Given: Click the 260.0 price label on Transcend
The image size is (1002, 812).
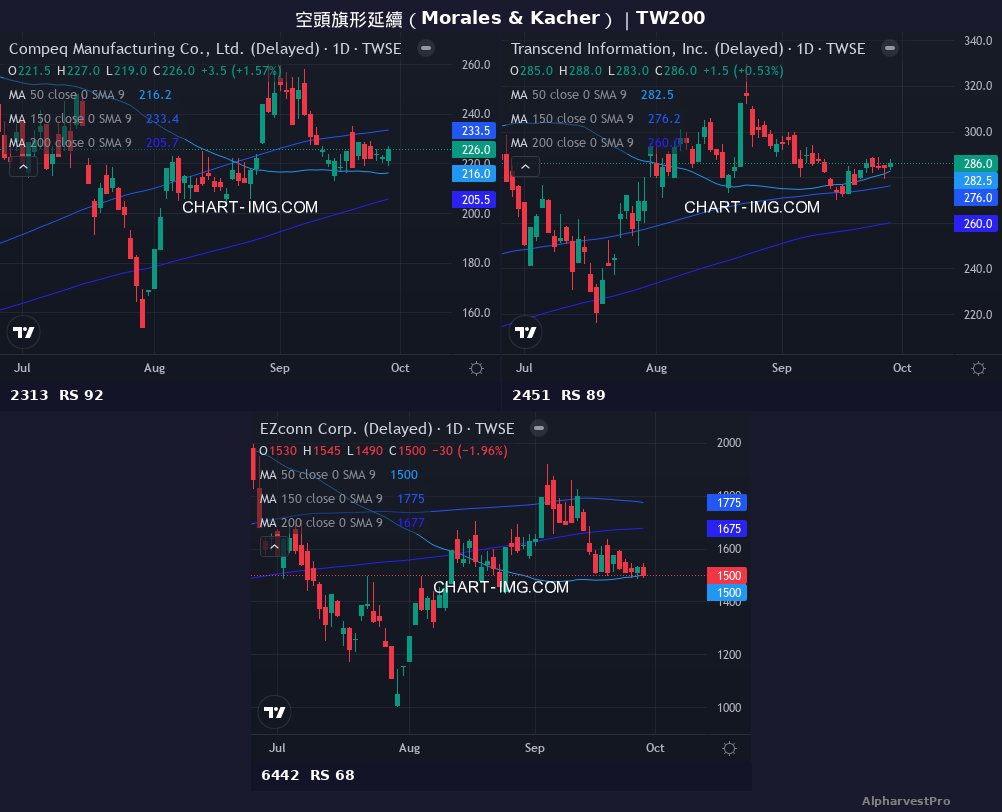Looking at the screenshot, I should (976, 224).
